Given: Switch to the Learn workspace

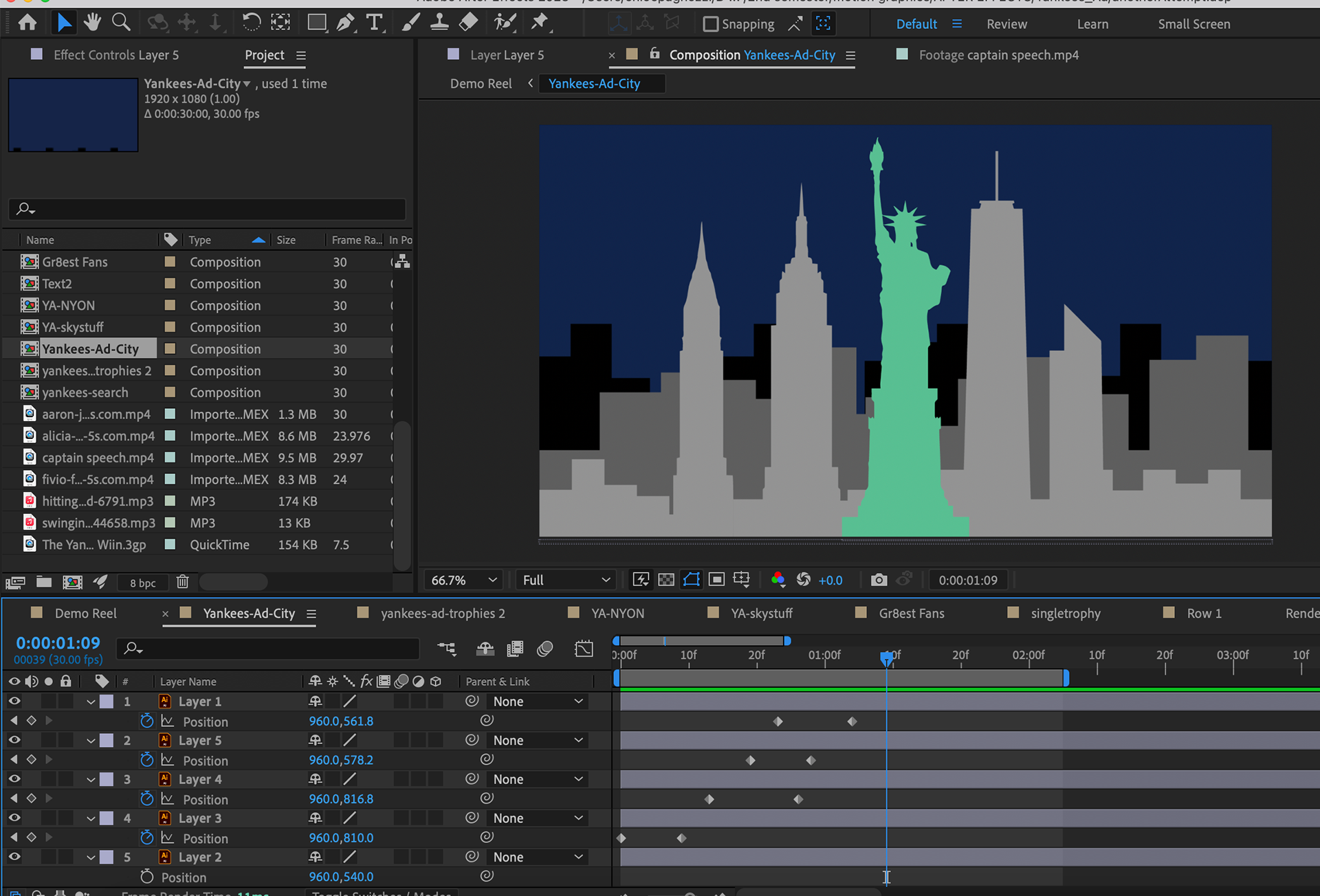Looking at the screenshot, I should click(x=1092, y=24).
